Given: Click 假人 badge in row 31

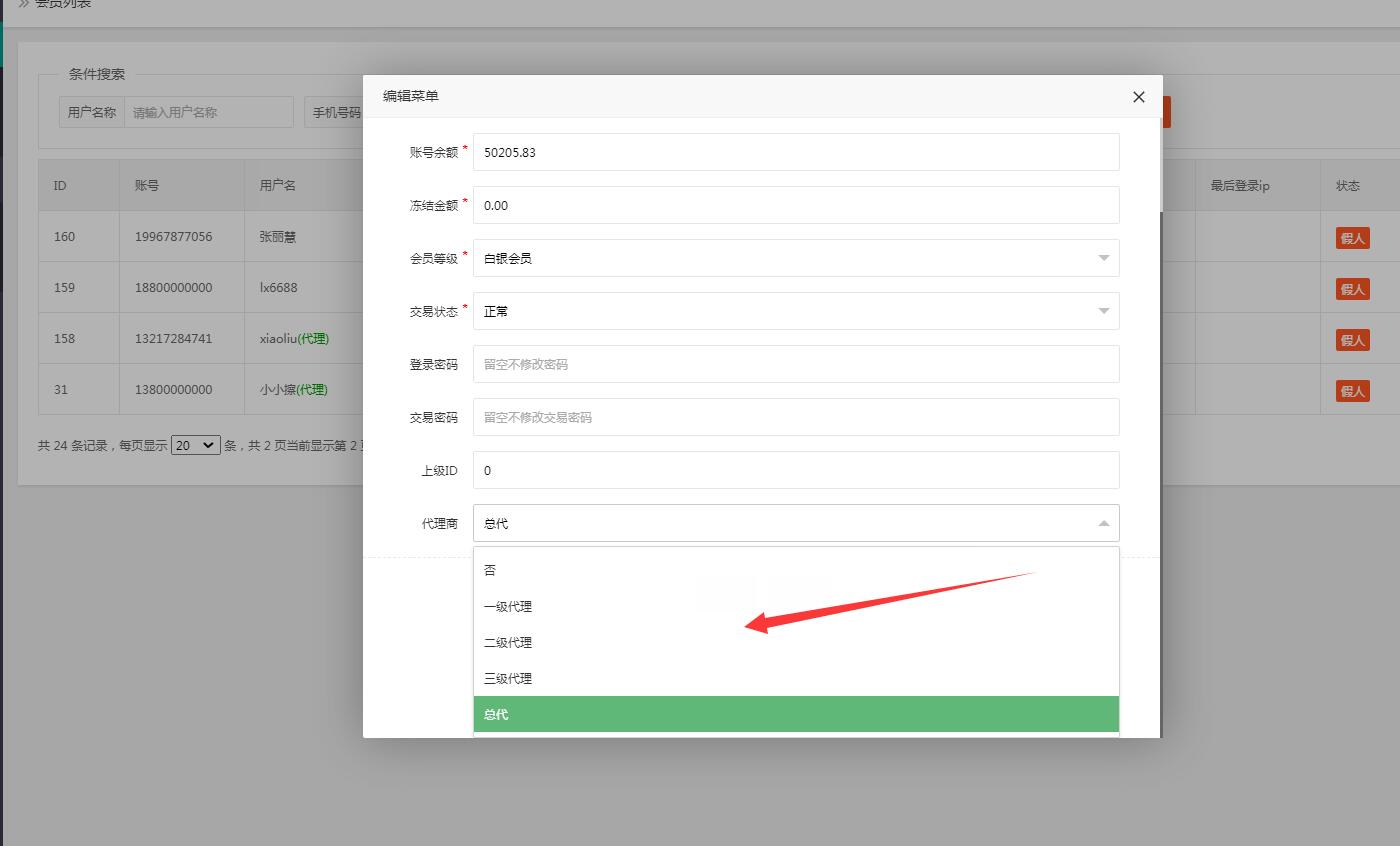Looking at the screenshot, I should pos(1352,391).
